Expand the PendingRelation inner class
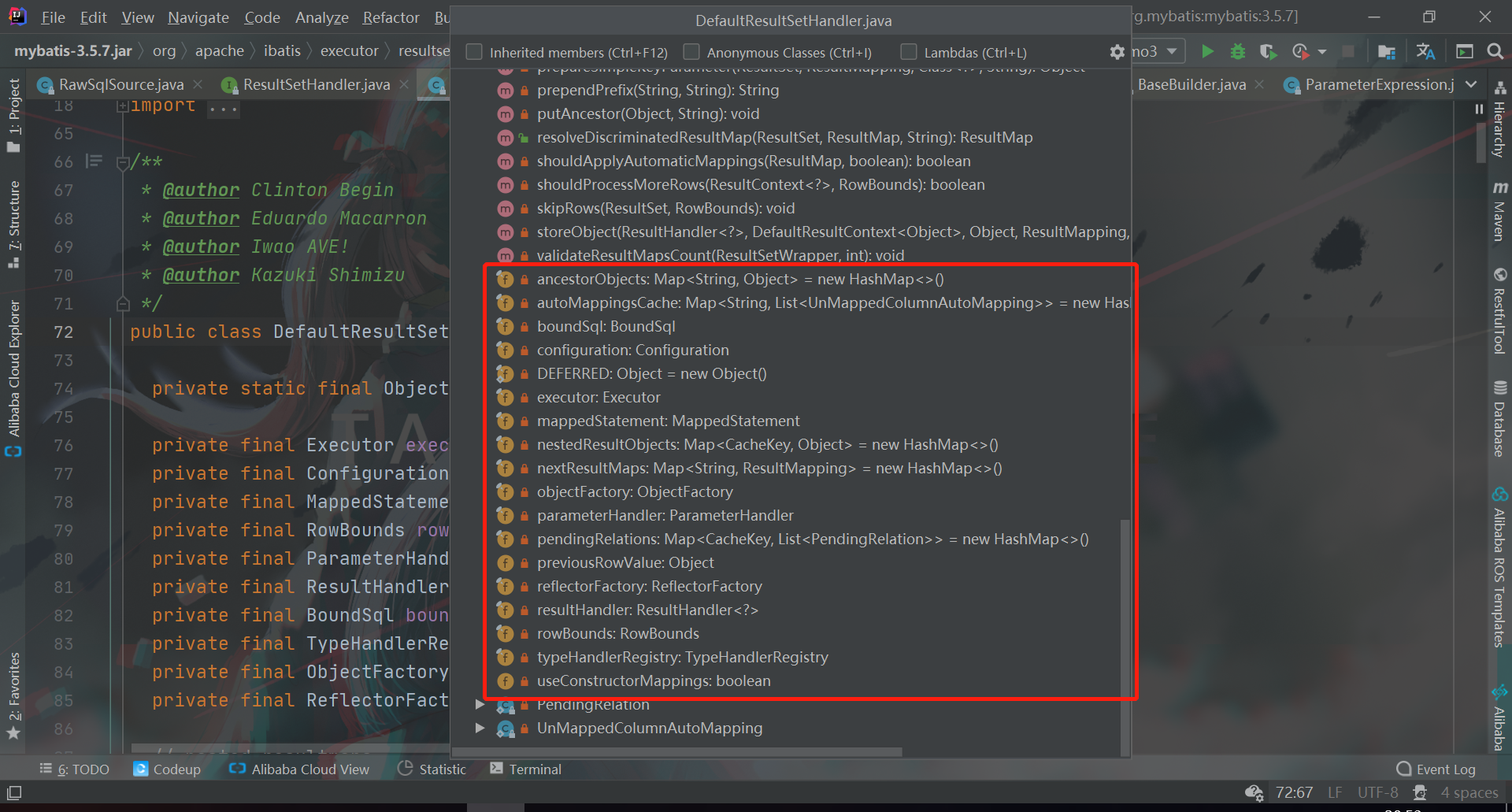The image size is (1512, 812). (x=480, y=704)
